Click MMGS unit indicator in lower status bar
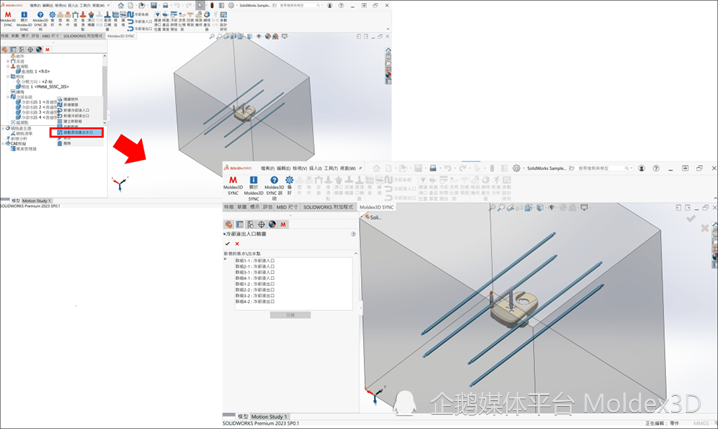 pos(700,424)
